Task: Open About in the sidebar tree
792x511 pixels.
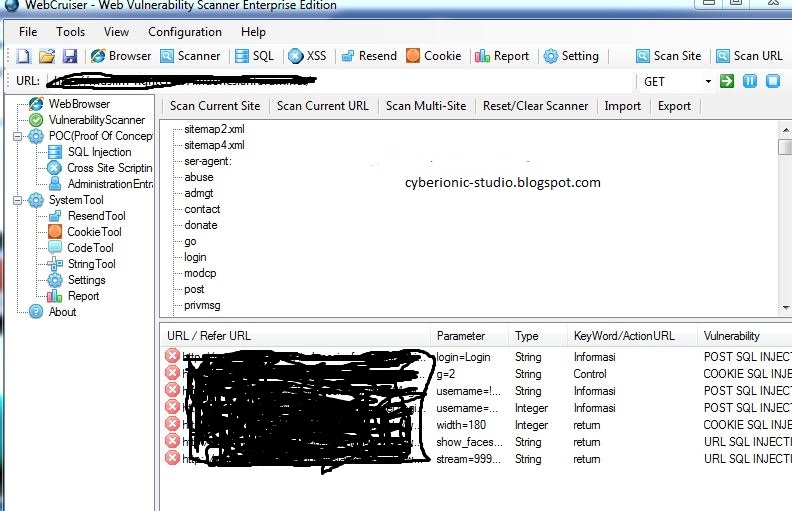Action: click(x=62, y=312)
